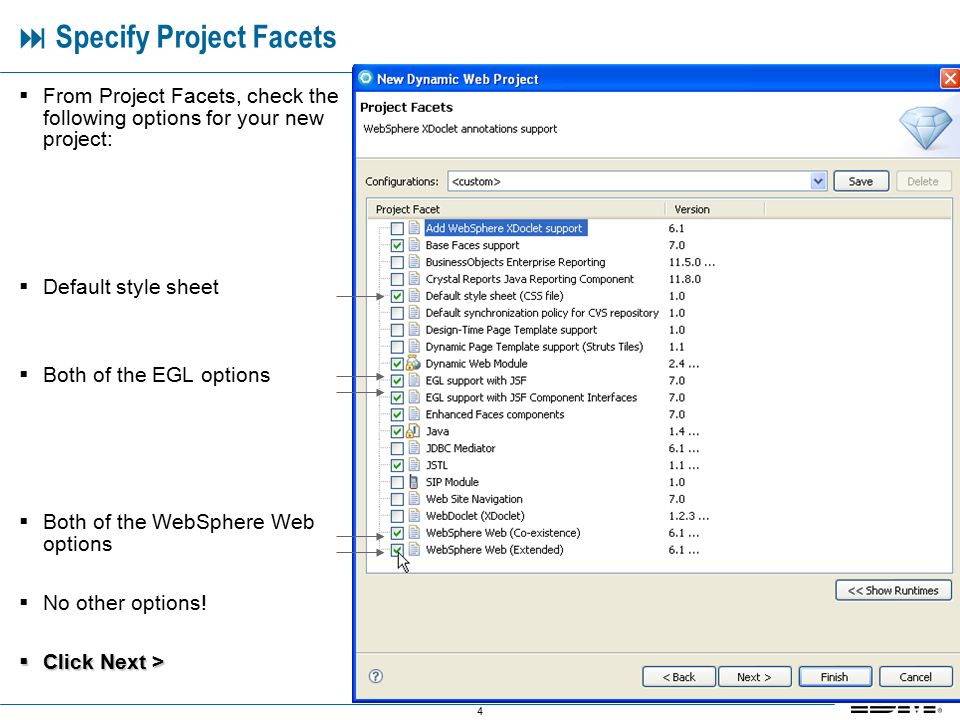Check Dynamic Page Template support (Struts Tiles) checkbox

coord(397,347)
